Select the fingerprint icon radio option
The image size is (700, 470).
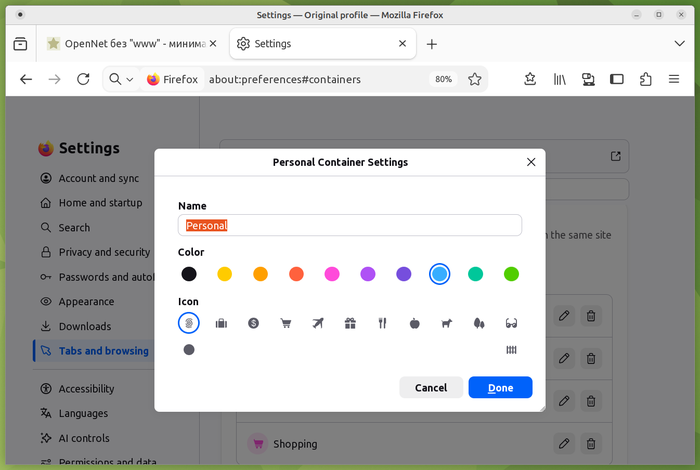coord(189,323)
